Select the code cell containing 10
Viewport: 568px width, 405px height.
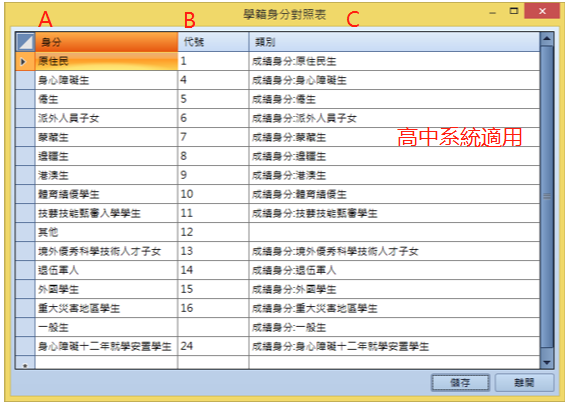(x=213, y=194)
